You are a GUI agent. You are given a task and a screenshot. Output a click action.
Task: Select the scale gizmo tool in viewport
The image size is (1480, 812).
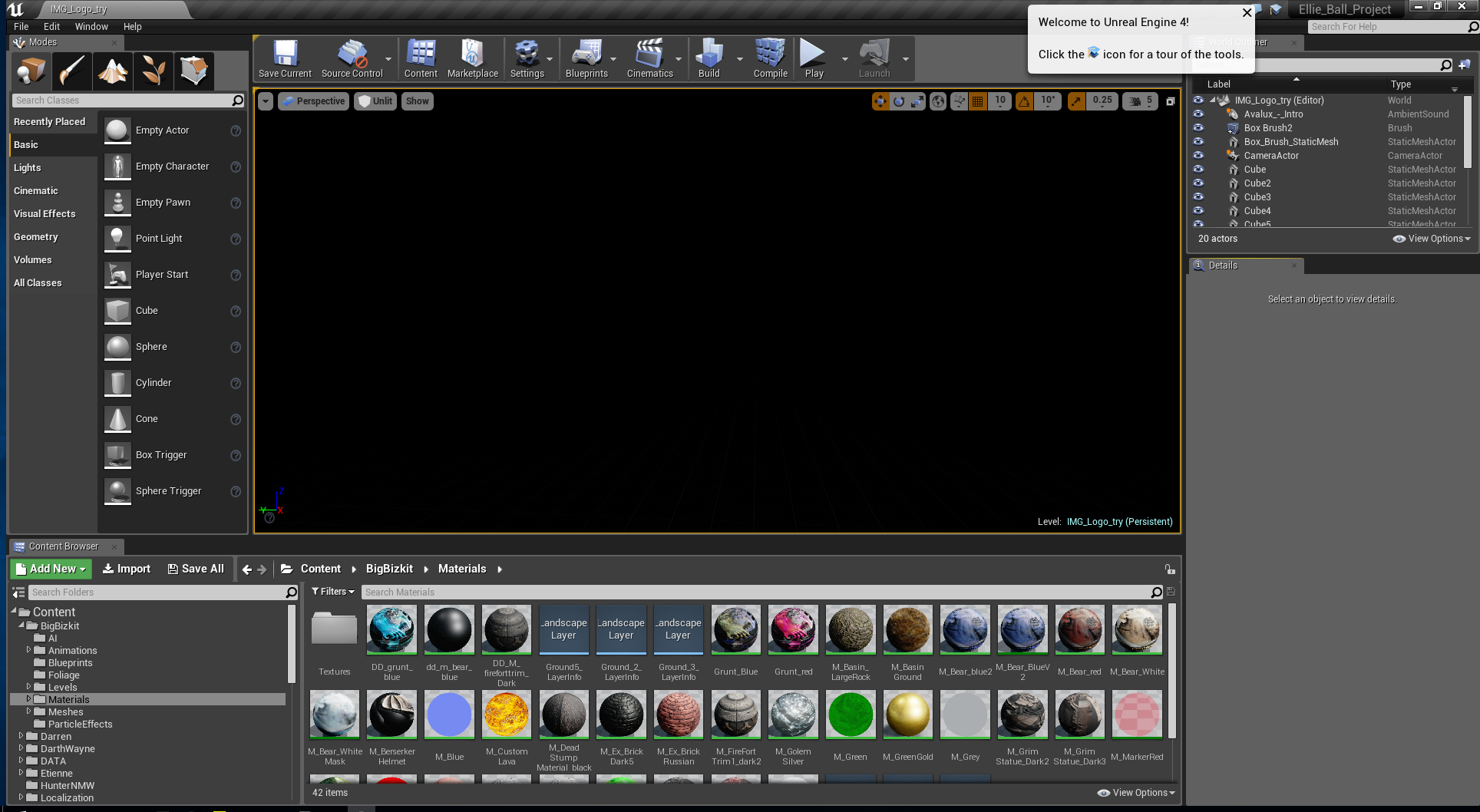917,101
